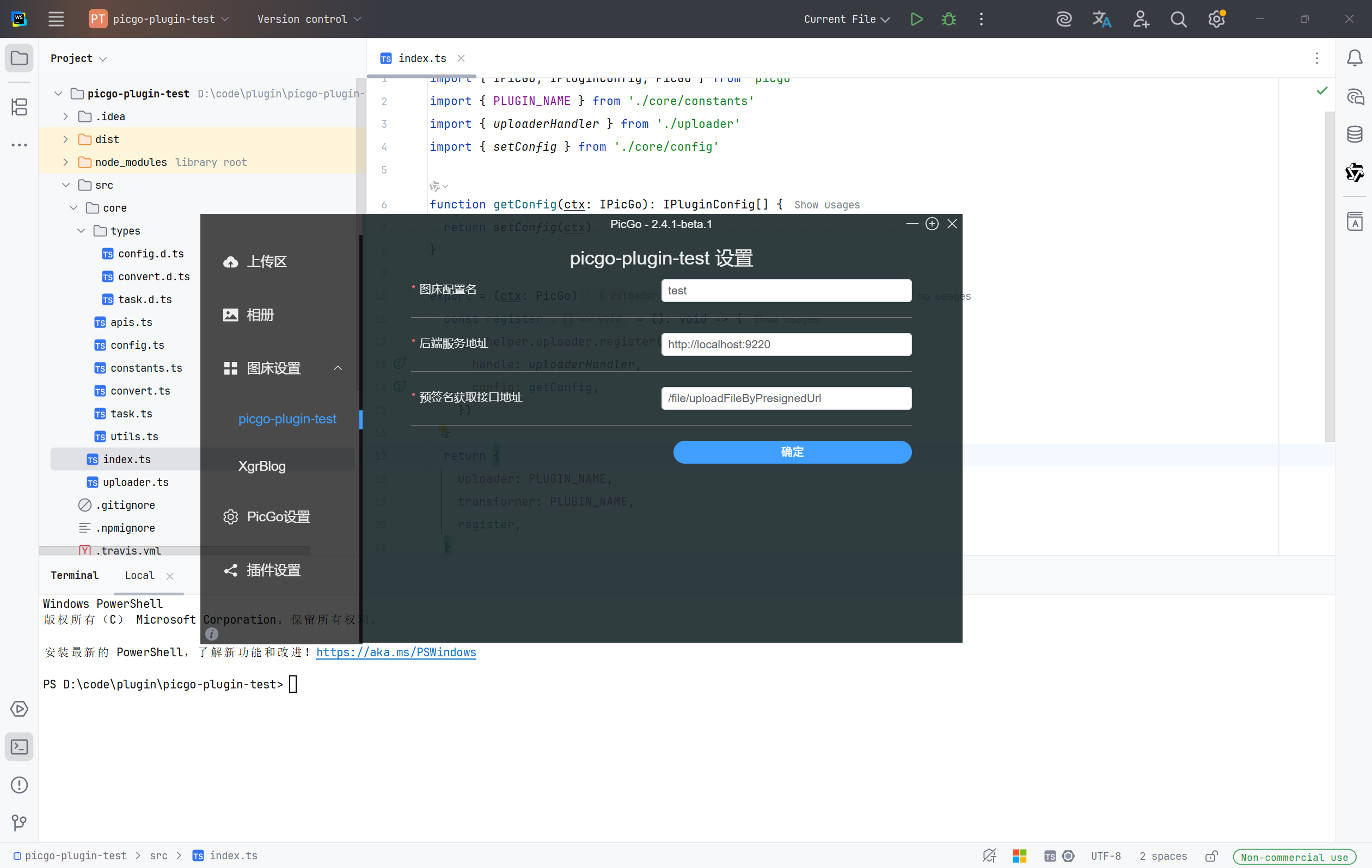
Task: Open the Current File run configuration dropdown
Action: tap(846, 19)
